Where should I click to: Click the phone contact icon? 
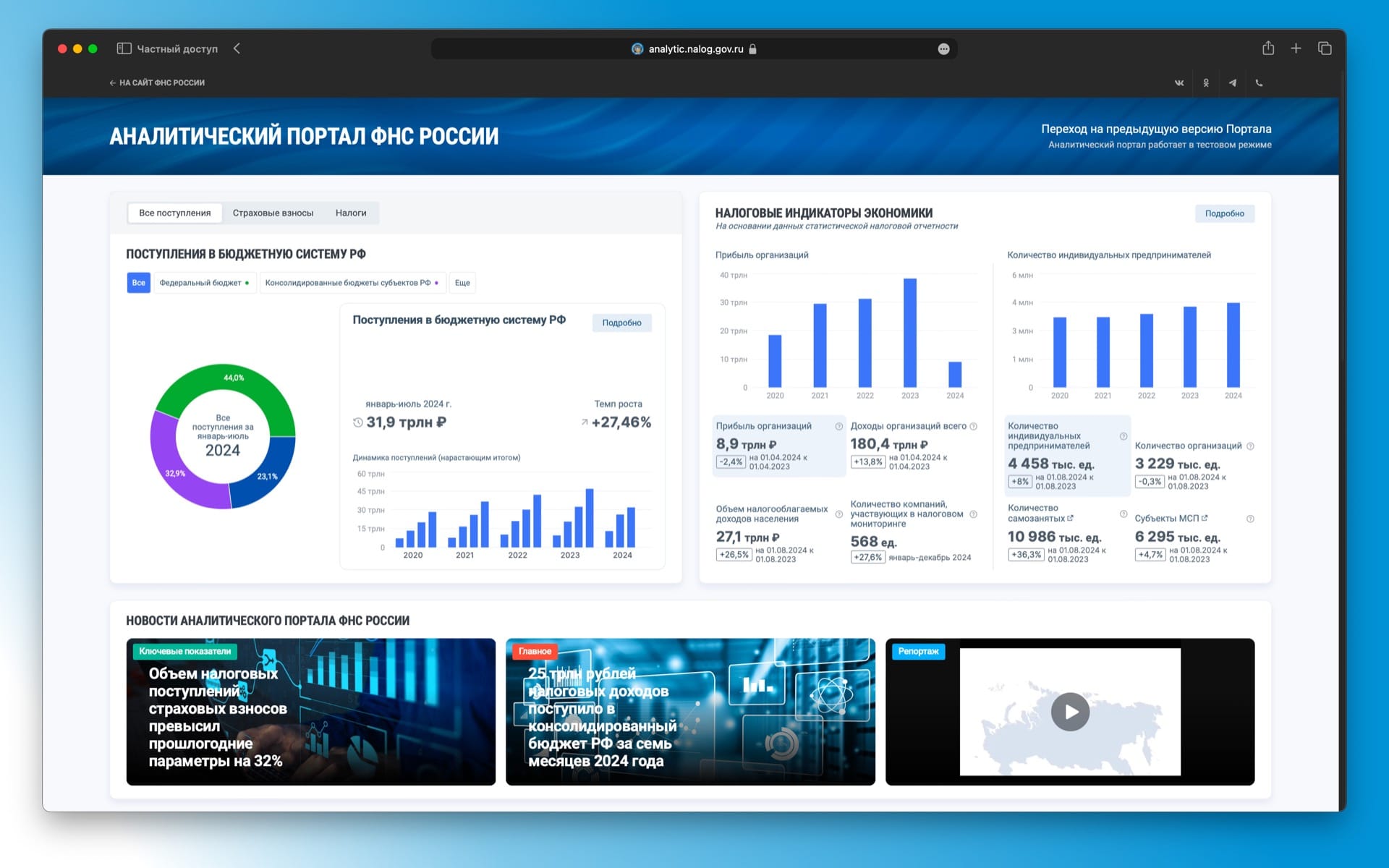[x=1259, y=82]
